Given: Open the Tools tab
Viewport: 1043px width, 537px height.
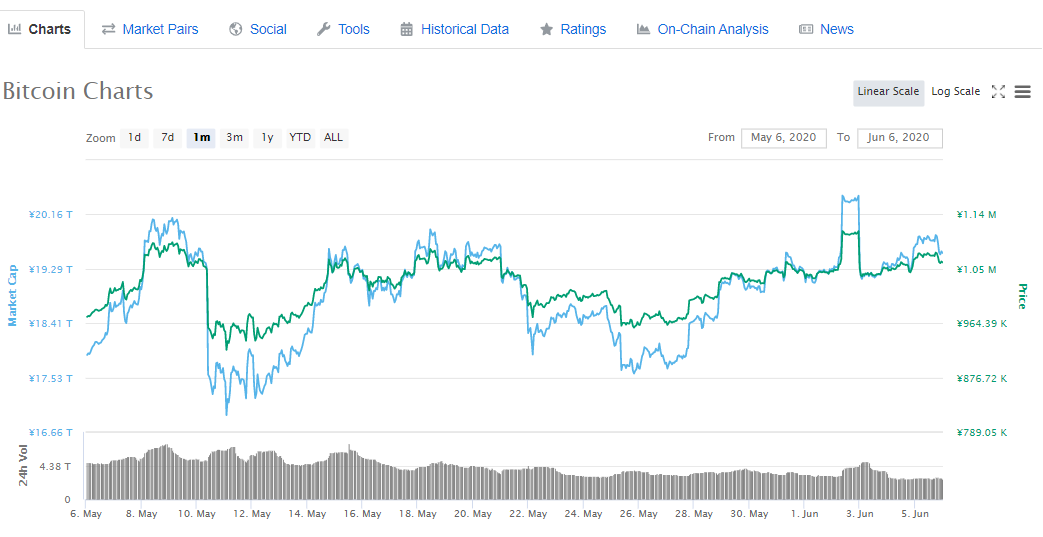Looking at the screenshot, I should coord(354,29).
